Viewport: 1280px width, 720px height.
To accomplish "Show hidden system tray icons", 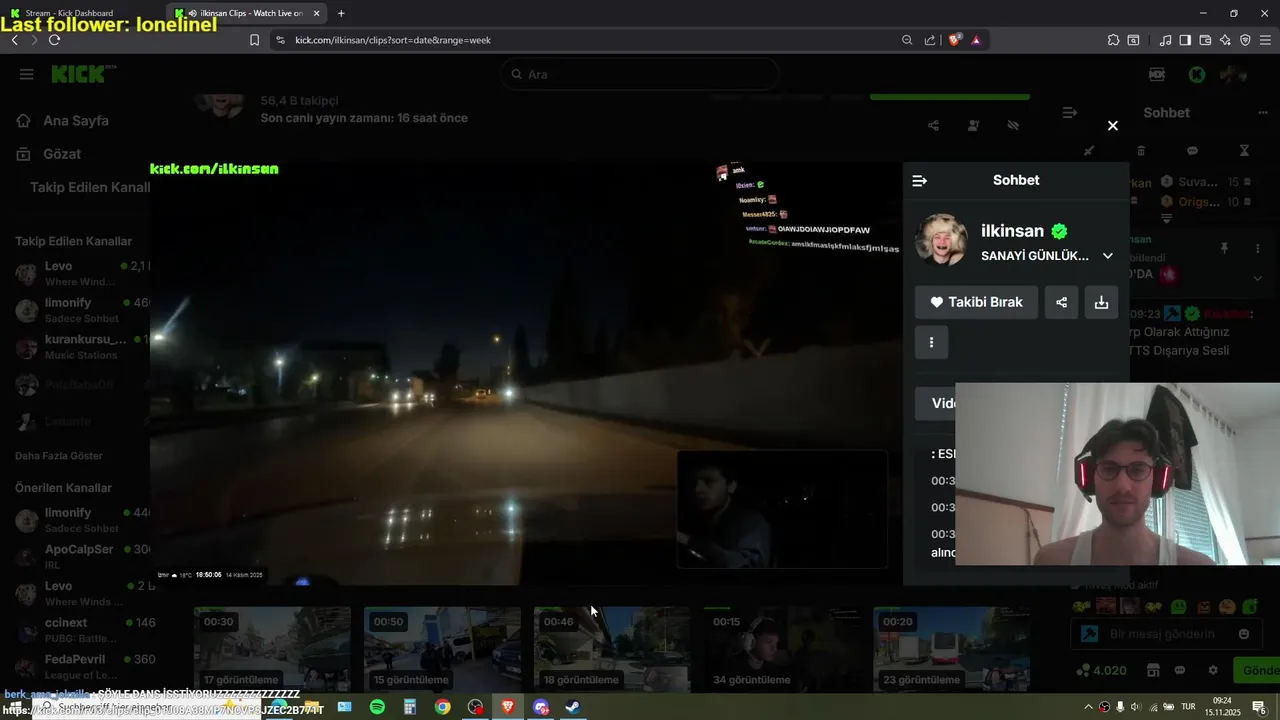I will click(1089, 707).
